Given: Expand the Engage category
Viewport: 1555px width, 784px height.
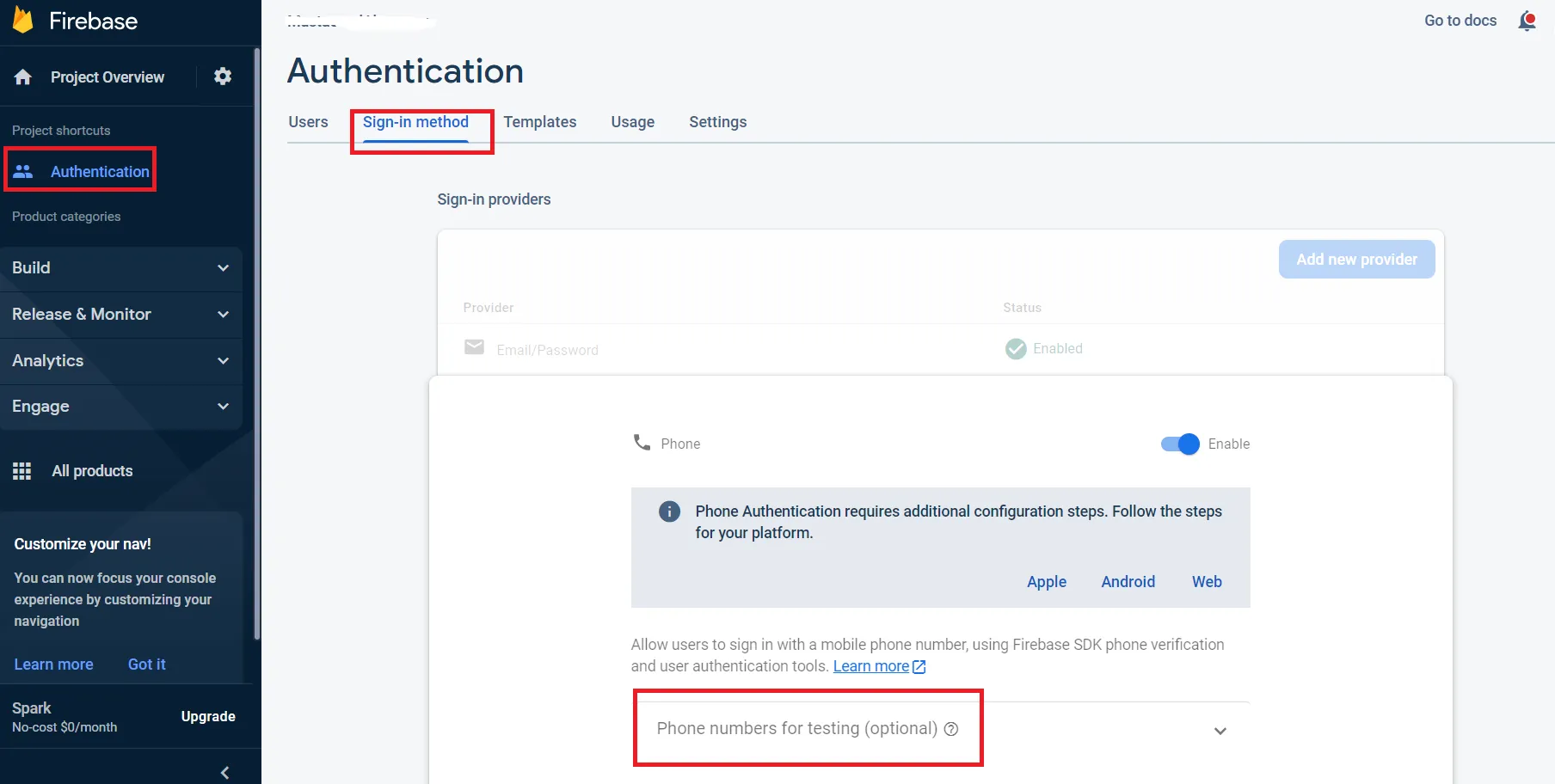Looking at the screenshot, I should coord(121,407).
